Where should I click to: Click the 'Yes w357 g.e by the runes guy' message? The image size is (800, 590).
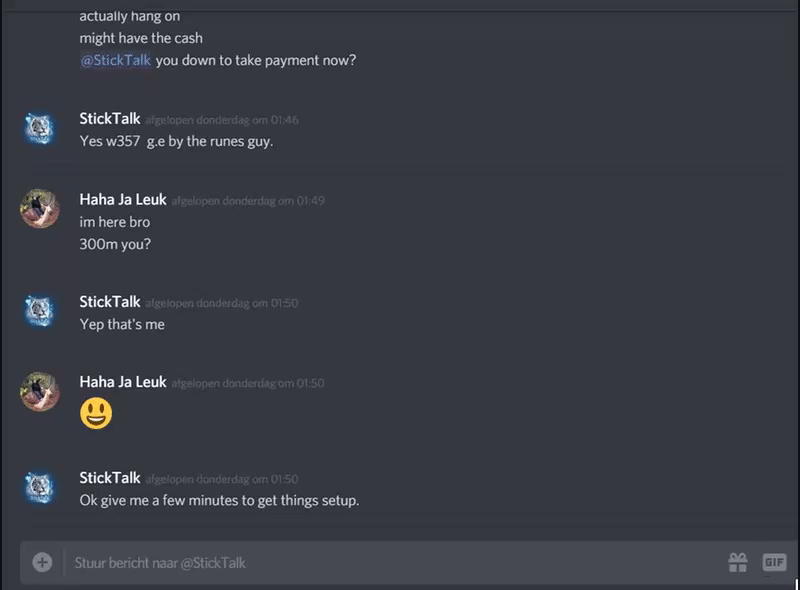[x=177, y=141]
